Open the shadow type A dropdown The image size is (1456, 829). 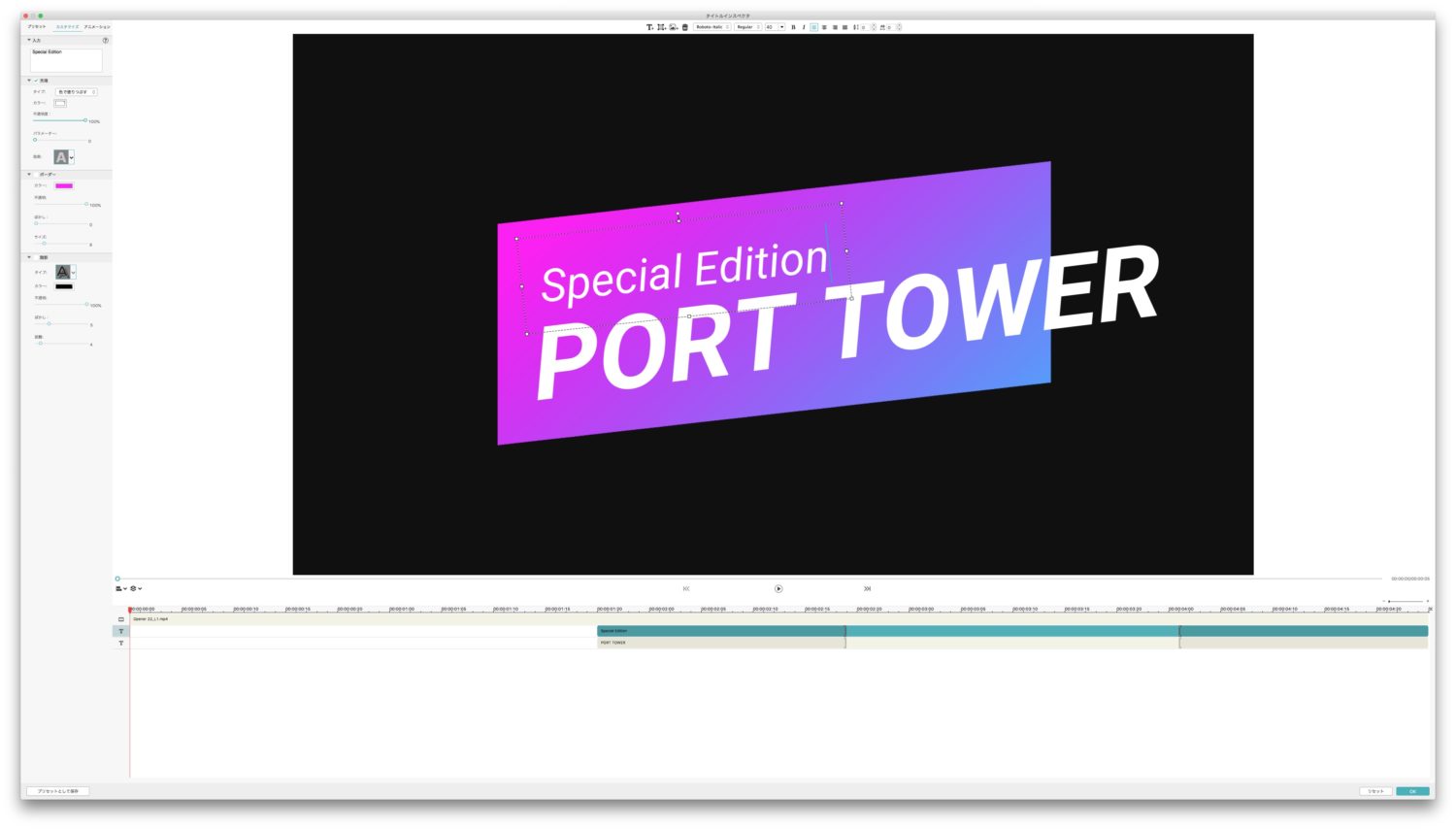[65, 273]
